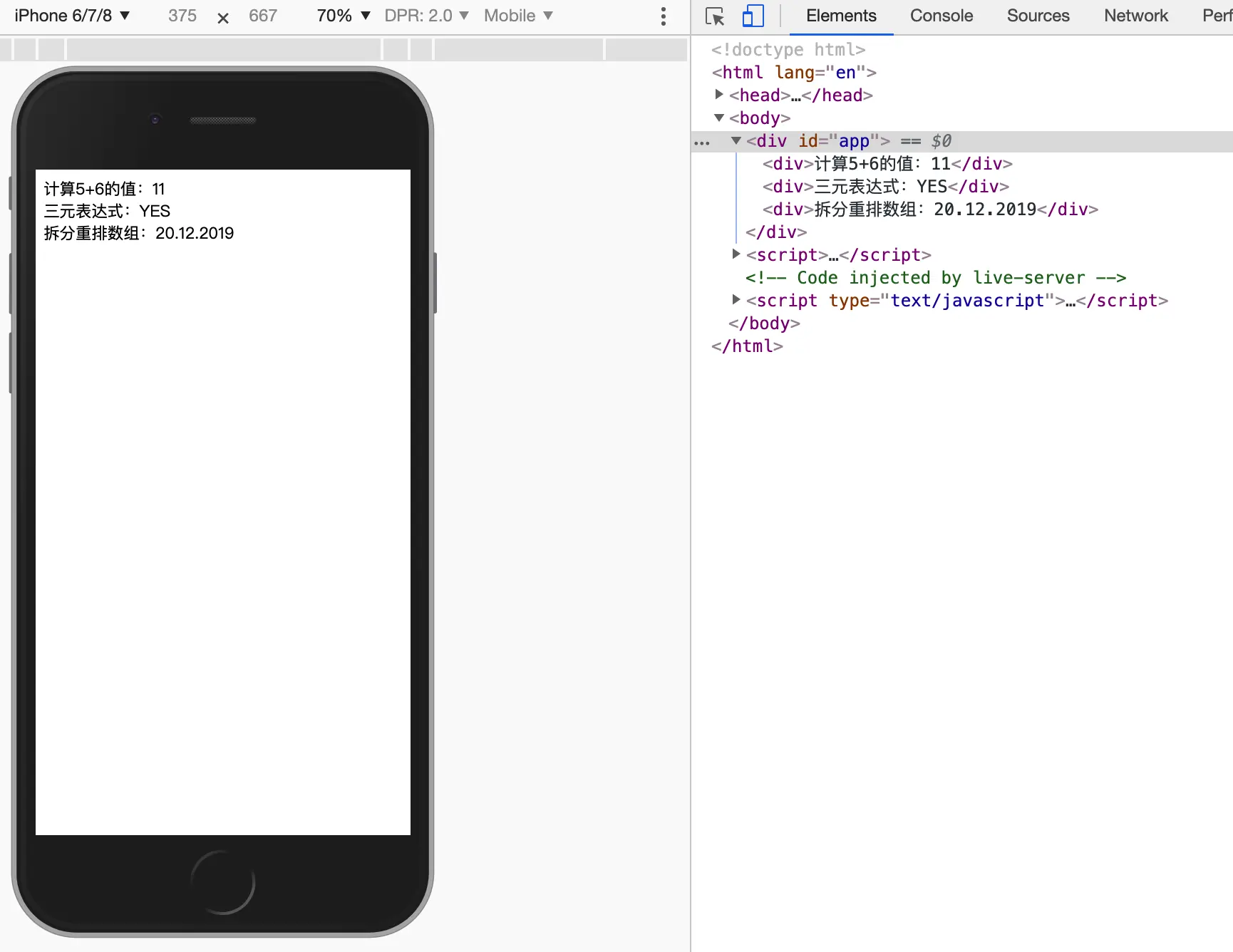The width and height of the screenshot is (1233, 952).
Task: Switch to the Network tab
Action: tap(1136, 16)
